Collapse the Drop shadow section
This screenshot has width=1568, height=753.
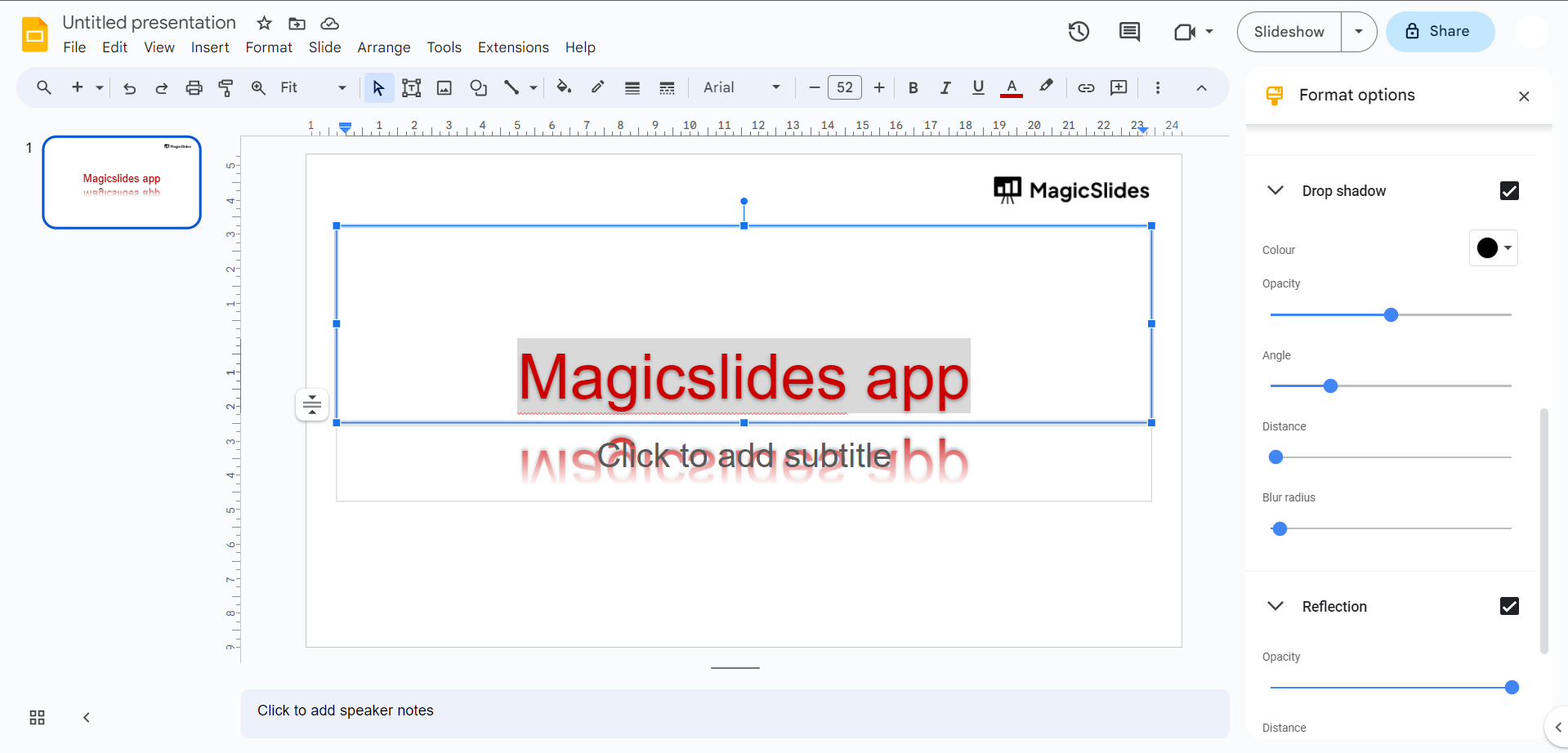click(1275, 191)
